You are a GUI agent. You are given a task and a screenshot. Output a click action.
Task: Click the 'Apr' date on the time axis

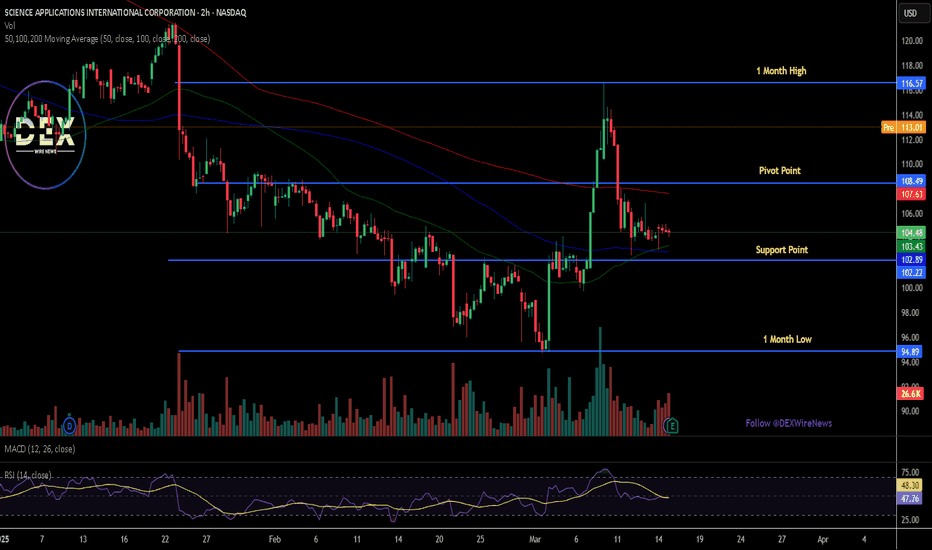(x=823, y=539)
